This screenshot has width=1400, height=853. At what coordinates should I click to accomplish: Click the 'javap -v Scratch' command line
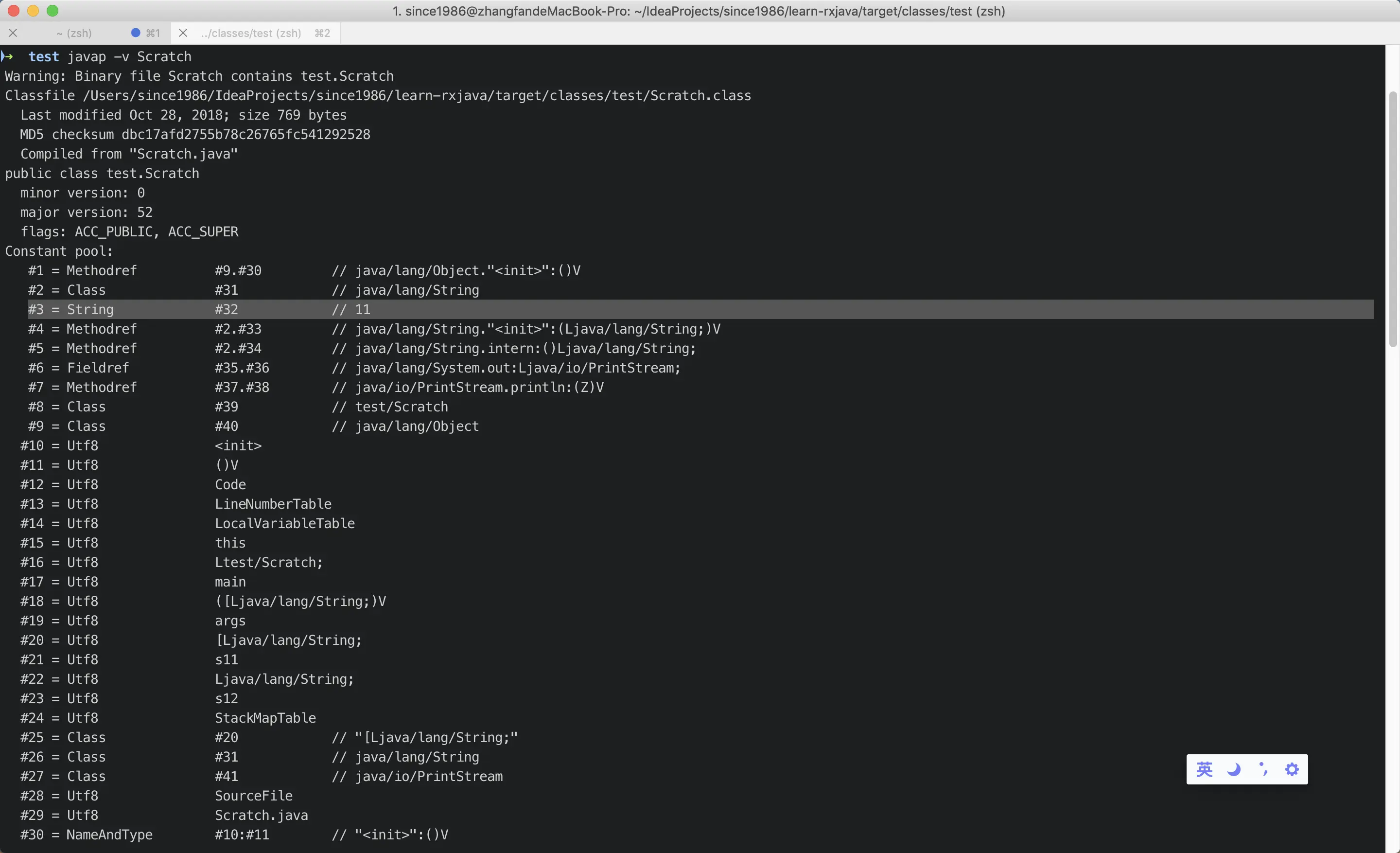[x=129, y=57]
